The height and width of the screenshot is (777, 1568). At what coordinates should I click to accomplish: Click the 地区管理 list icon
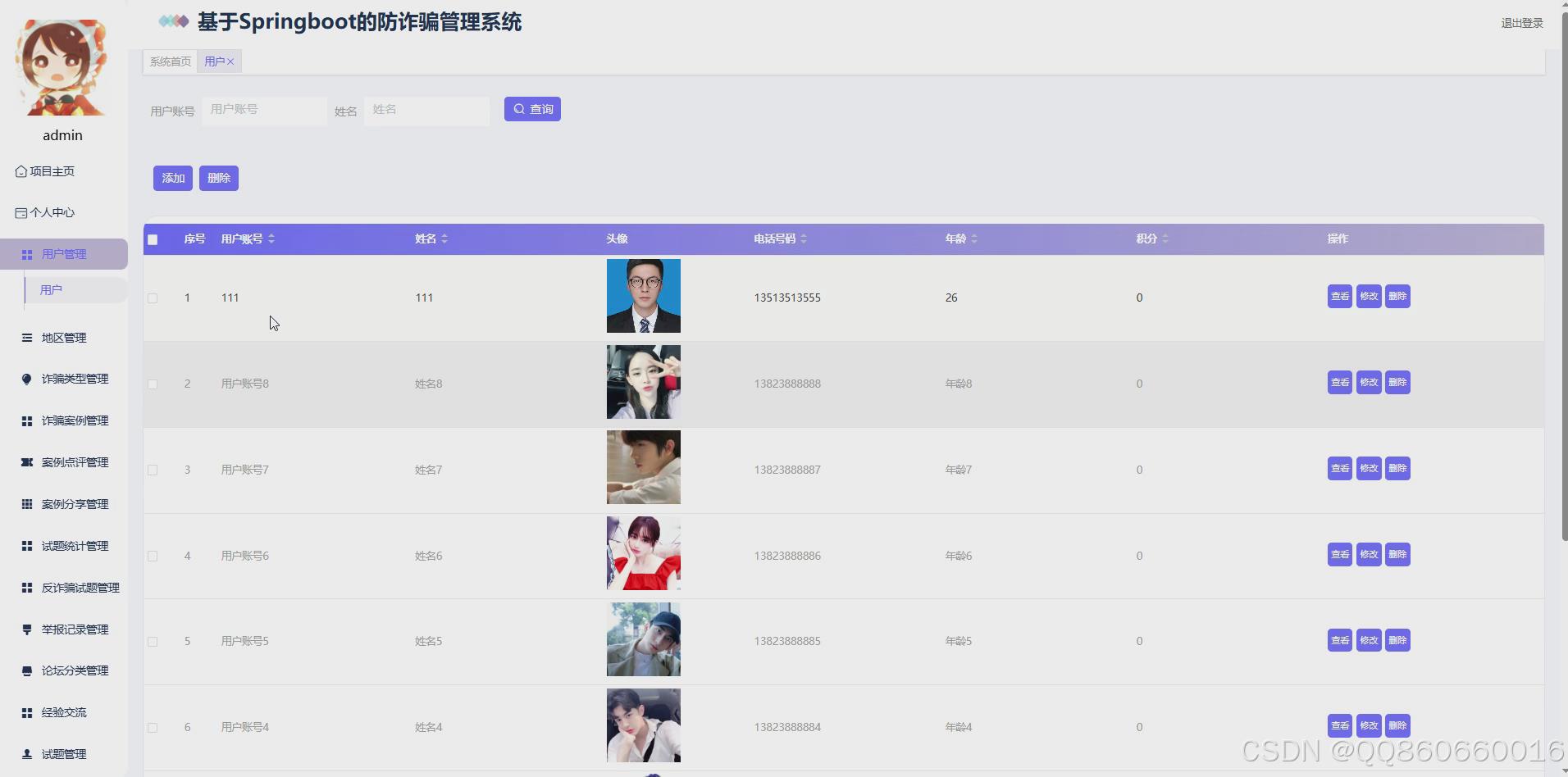[27, 338]
